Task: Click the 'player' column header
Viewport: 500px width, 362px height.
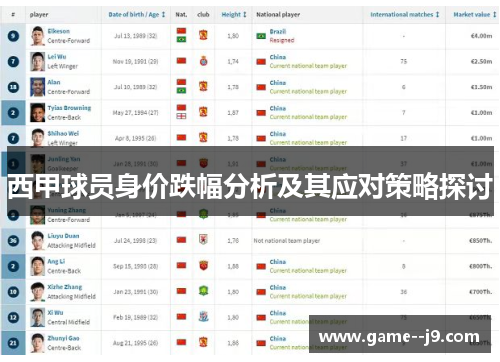Action: tap(39, 14)
